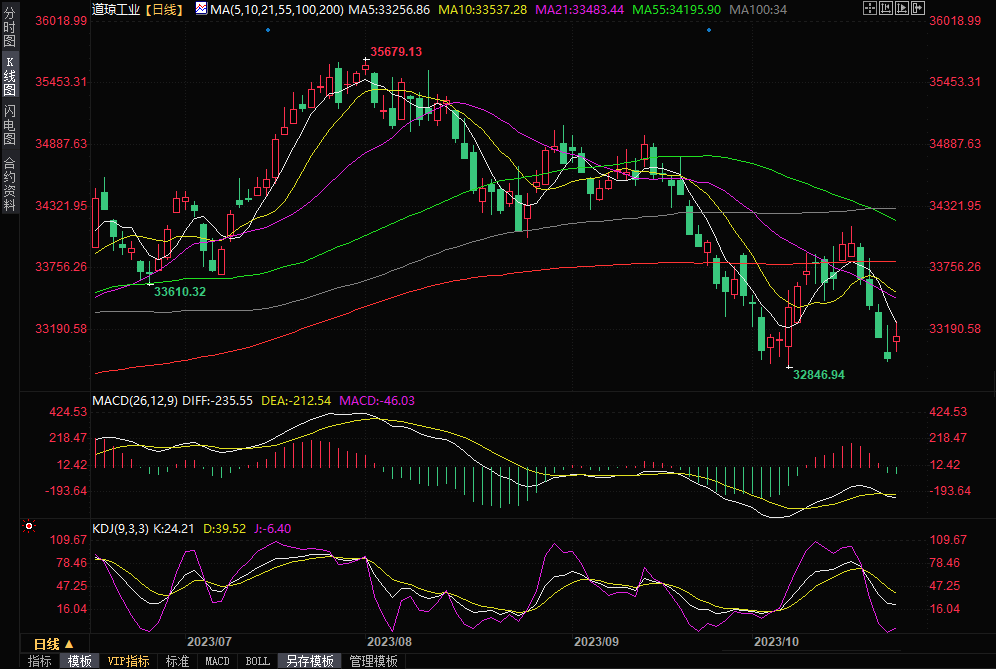Click the fourth chart tool icon at top right
996x669 pixels.
tap(917, 9)
